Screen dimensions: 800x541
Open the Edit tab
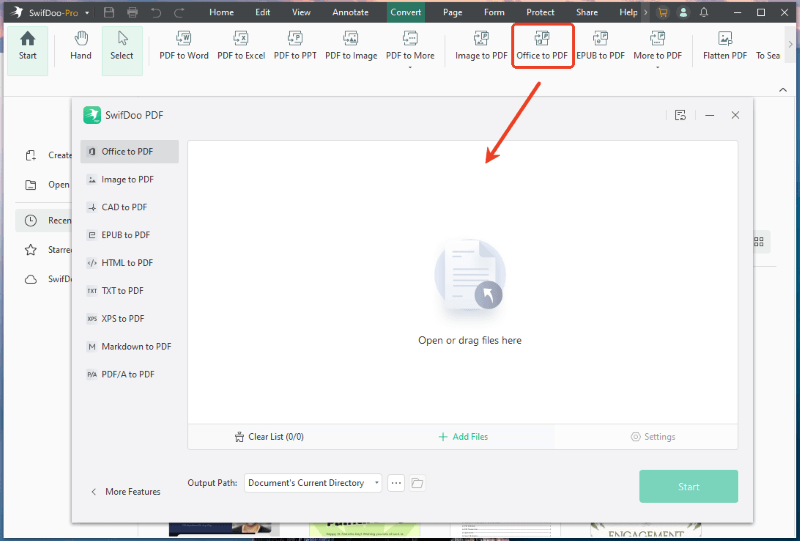click(x=263, y=12)
